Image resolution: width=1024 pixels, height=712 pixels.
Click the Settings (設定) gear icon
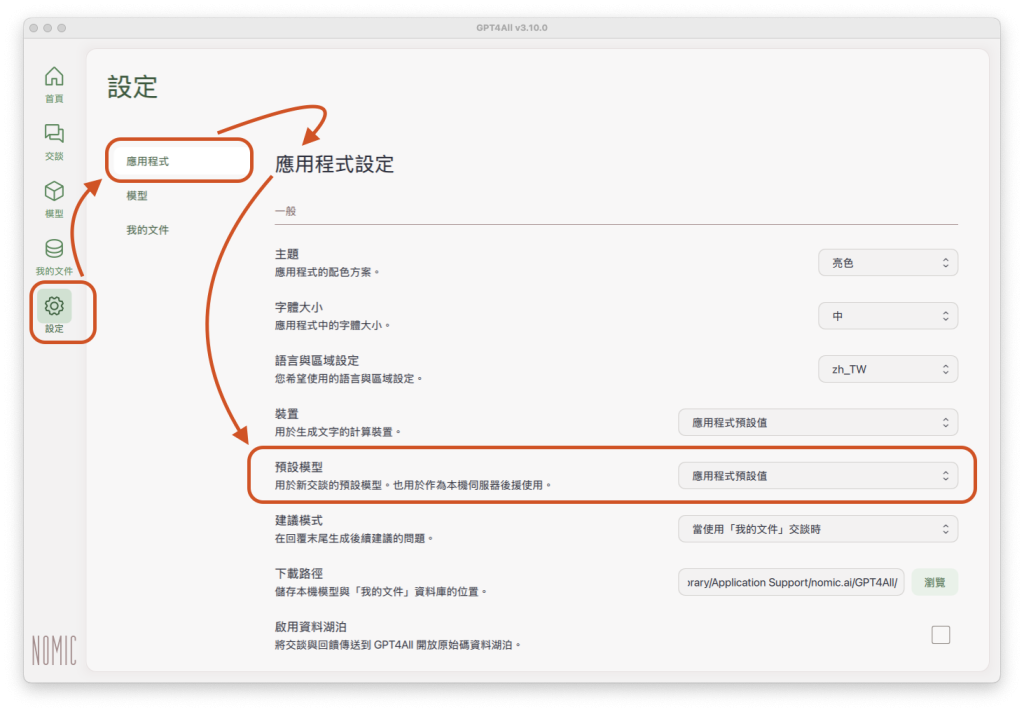(x=54, y=307)
